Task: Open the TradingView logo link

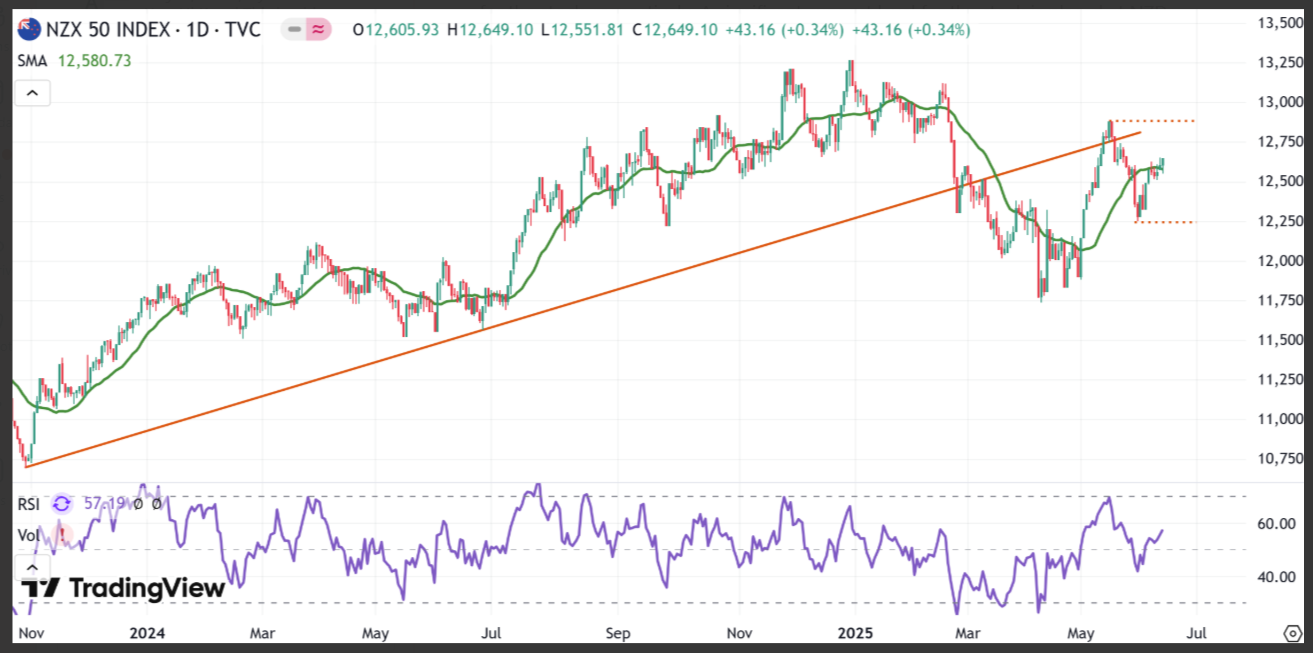Action: 122,588
